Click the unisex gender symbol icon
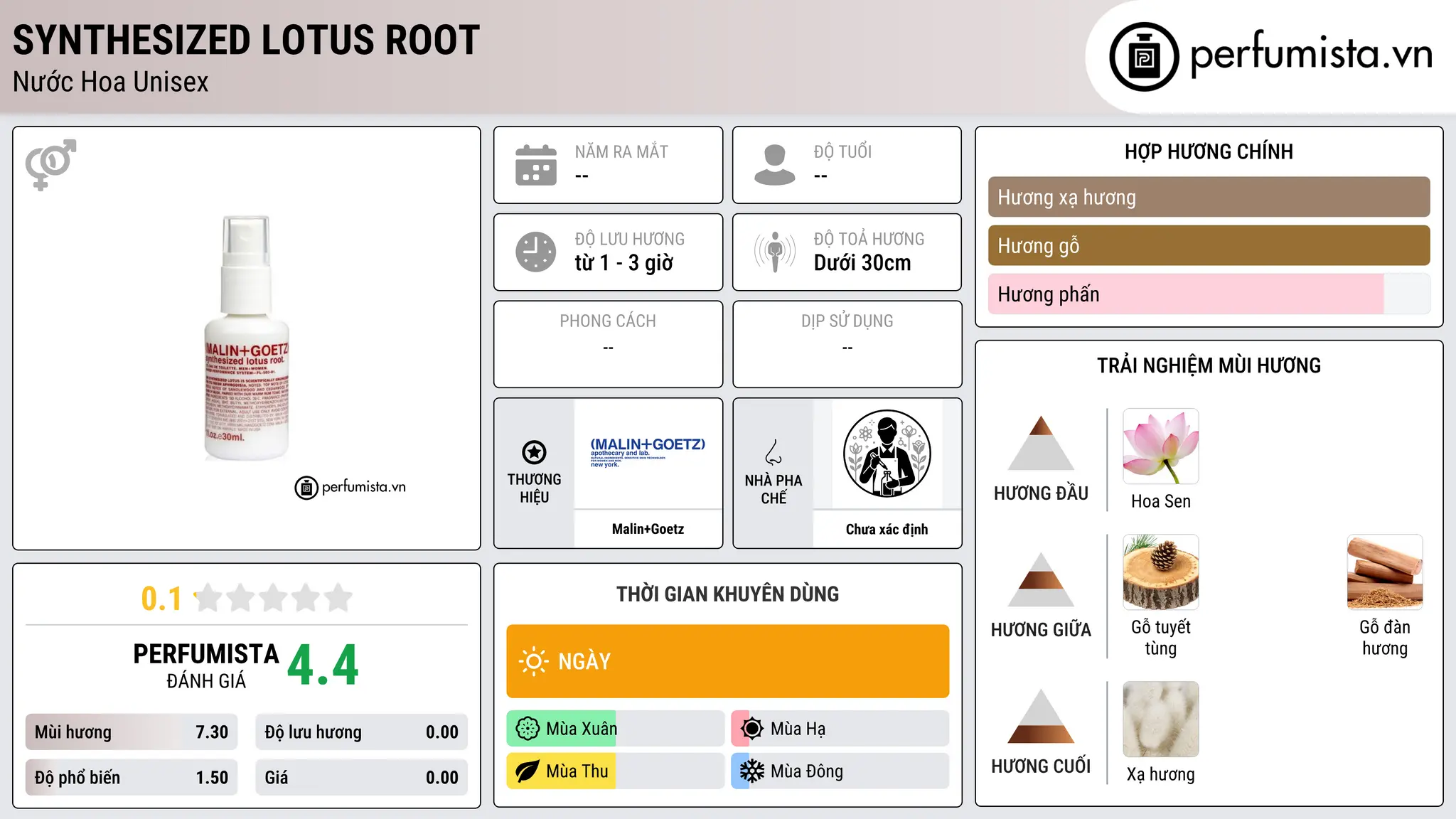The width and height of the screenshot is (1456, 819). (x=50, y=165)
